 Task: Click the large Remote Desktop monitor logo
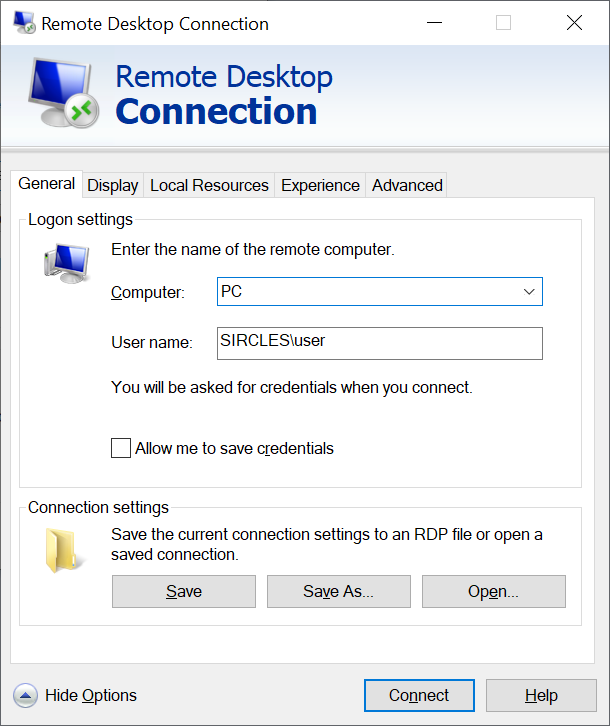(63, 93)
